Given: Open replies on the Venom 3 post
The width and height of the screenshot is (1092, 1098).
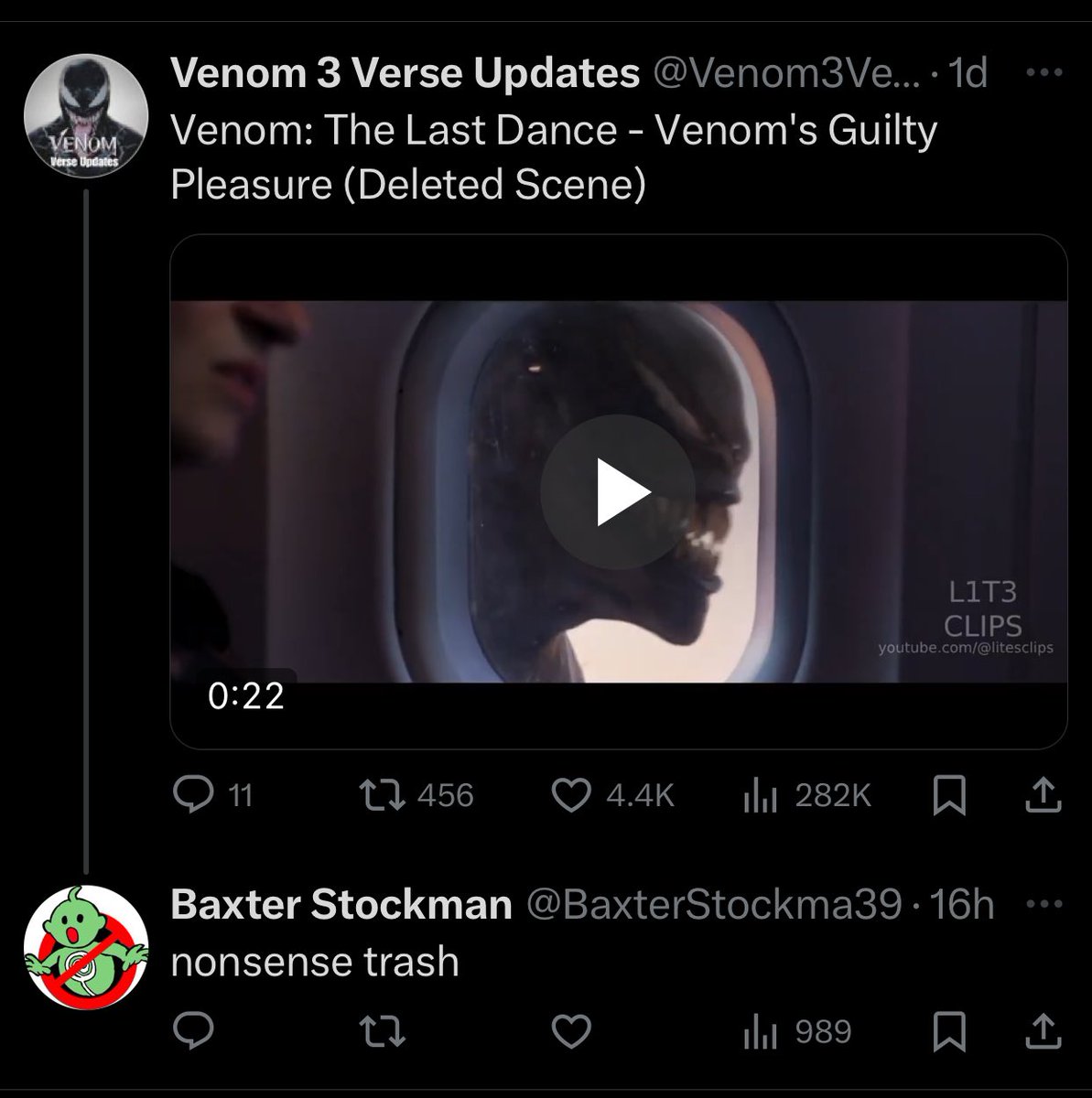Looking at the screenshot, I should pyautogui.click(x=212, y=795).
